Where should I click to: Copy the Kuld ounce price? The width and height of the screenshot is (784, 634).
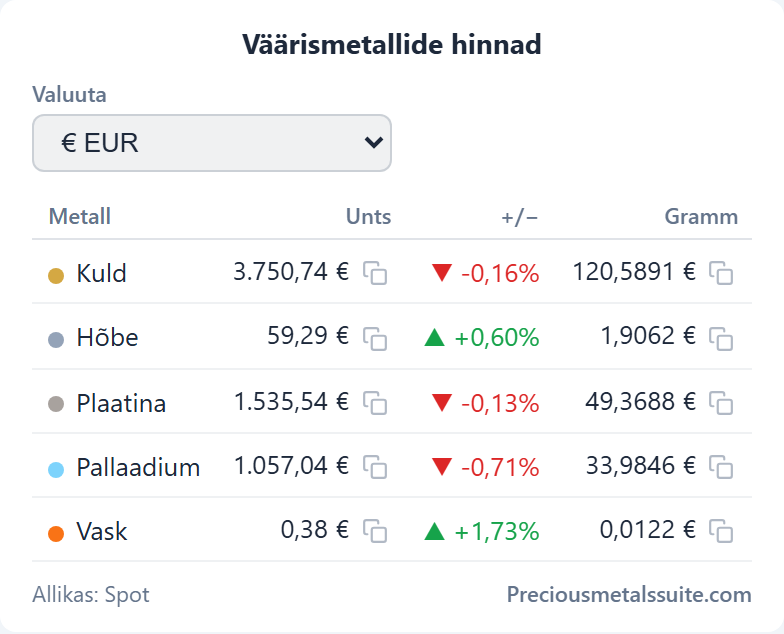tap(375, 273)
